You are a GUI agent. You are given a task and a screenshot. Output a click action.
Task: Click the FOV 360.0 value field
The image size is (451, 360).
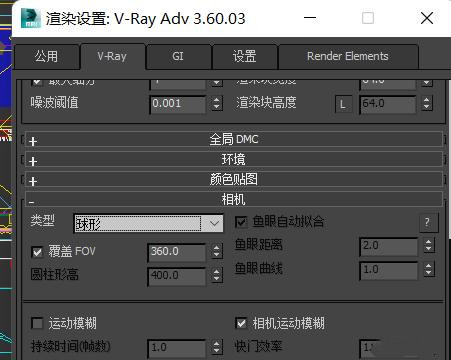click(x=177, y=252)
